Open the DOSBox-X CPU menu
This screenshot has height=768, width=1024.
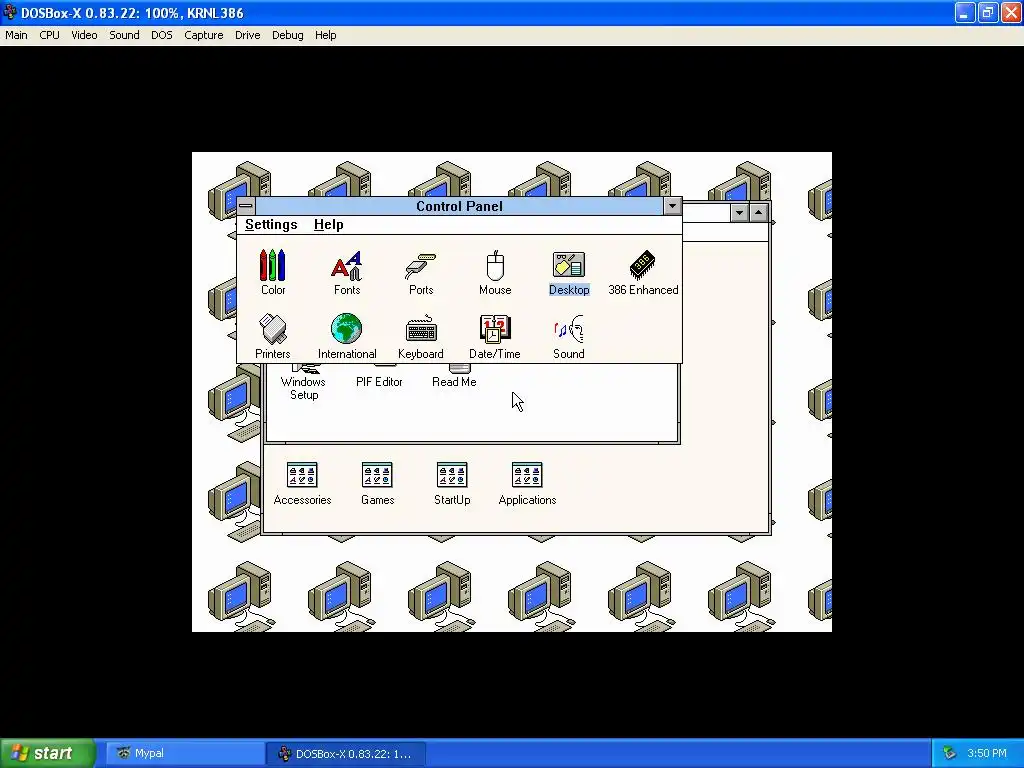pyautogui.click(x=50, y=35)
